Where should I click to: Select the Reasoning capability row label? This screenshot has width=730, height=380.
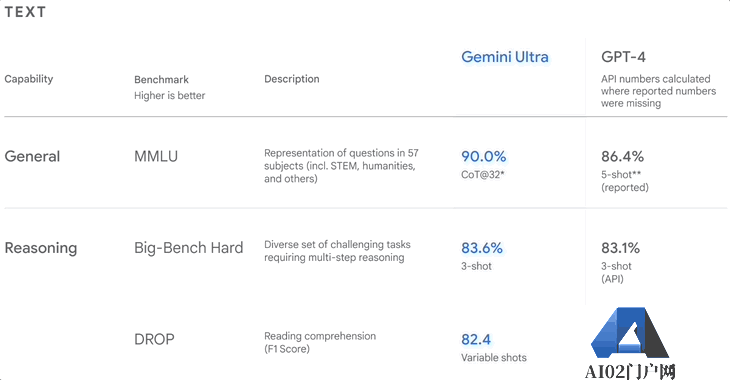click(x=41, y=248)
